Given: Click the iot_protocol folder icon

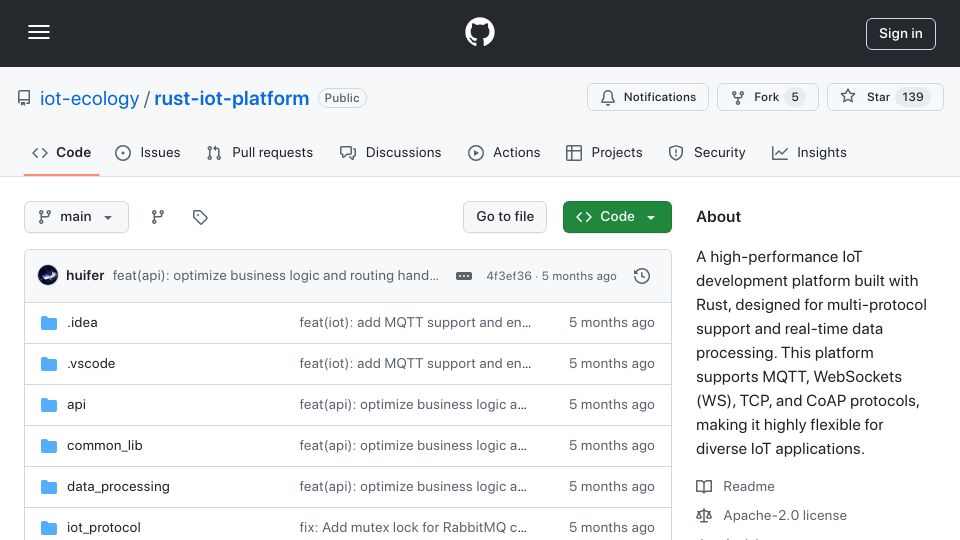Looking at the screenshot, I should [x=49, y=528].
